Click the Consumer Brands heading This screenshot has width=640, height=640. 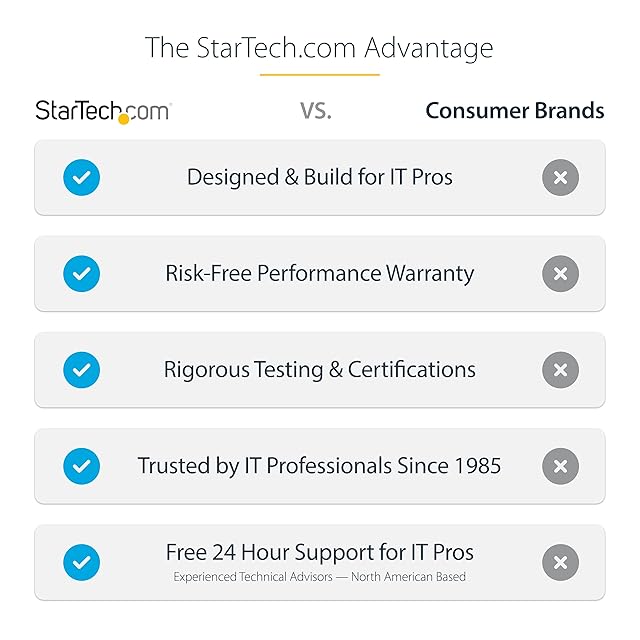coord(515,110)
